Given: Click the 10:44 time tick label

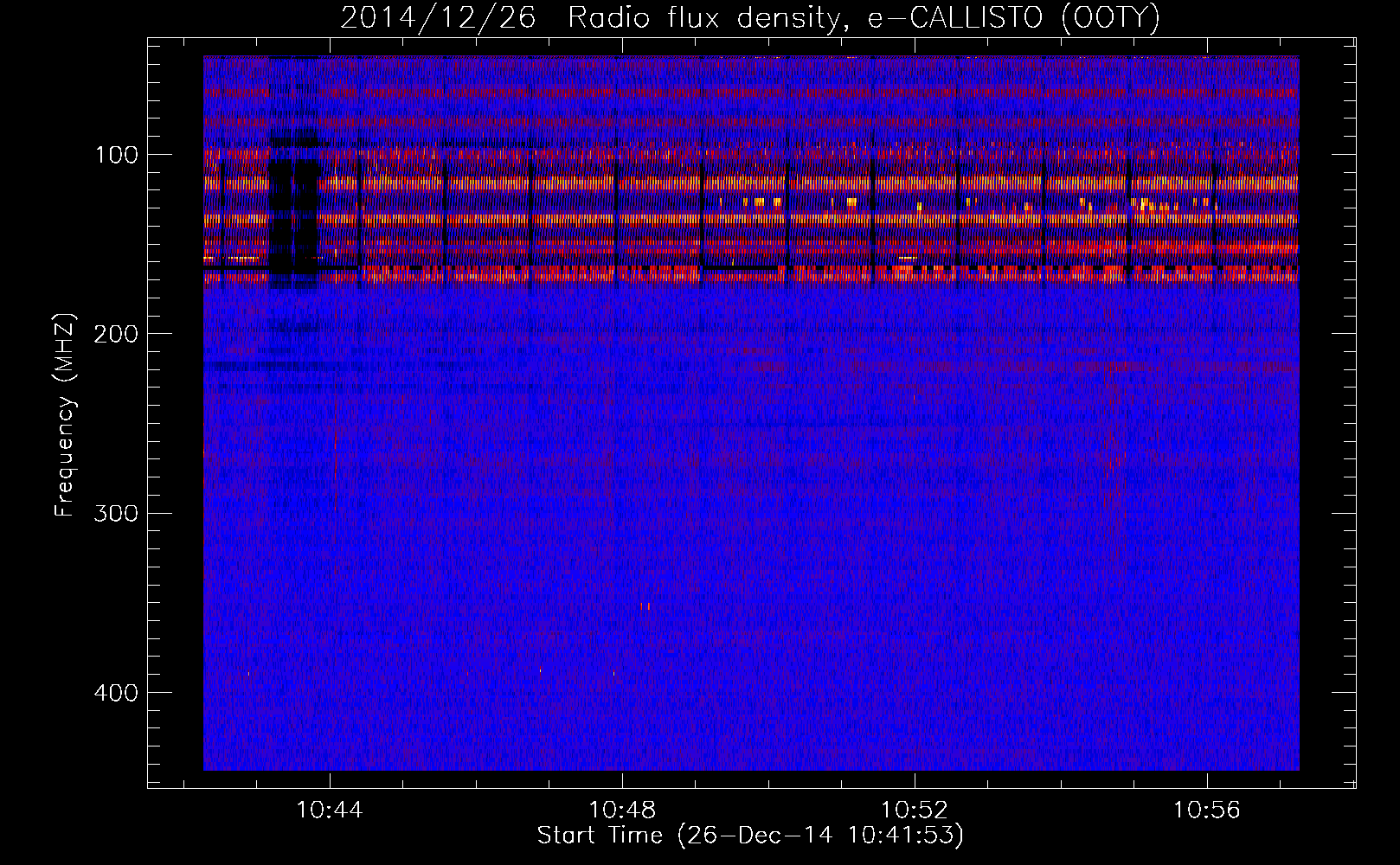Looking at the screenshot, I should click(x=330, y=811).
